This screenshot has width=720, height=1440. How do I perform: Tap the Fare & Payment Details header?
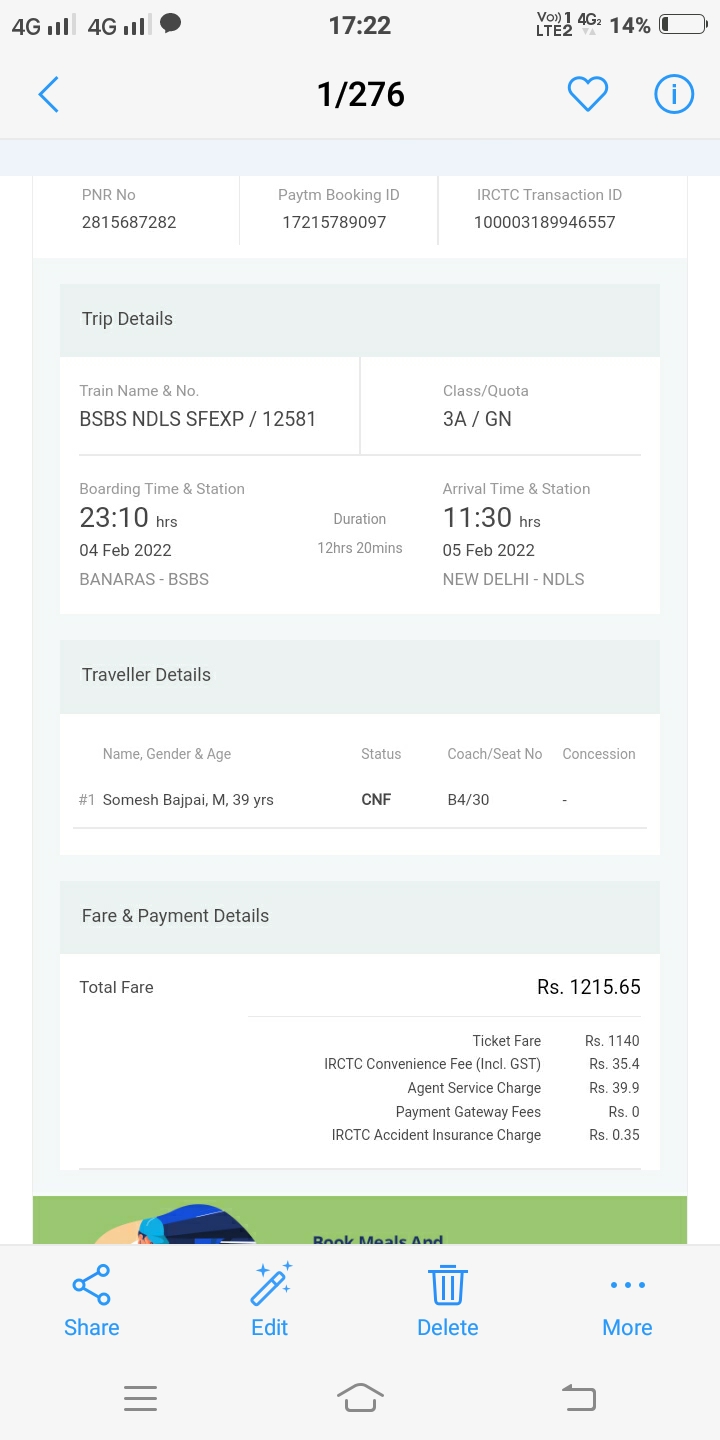point(360,916)
